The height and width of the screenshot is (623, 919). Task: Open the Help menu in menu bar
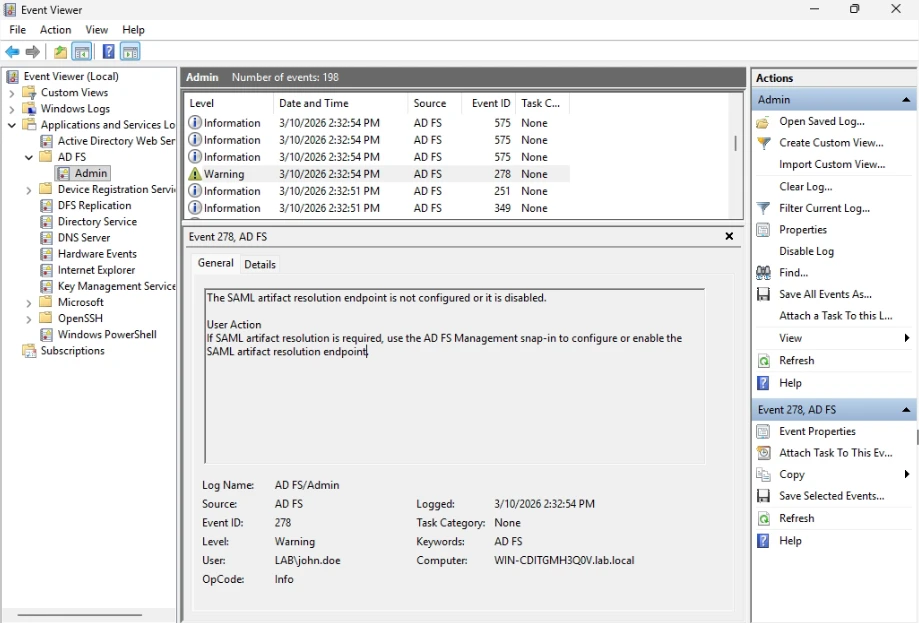tap(133, 30)
